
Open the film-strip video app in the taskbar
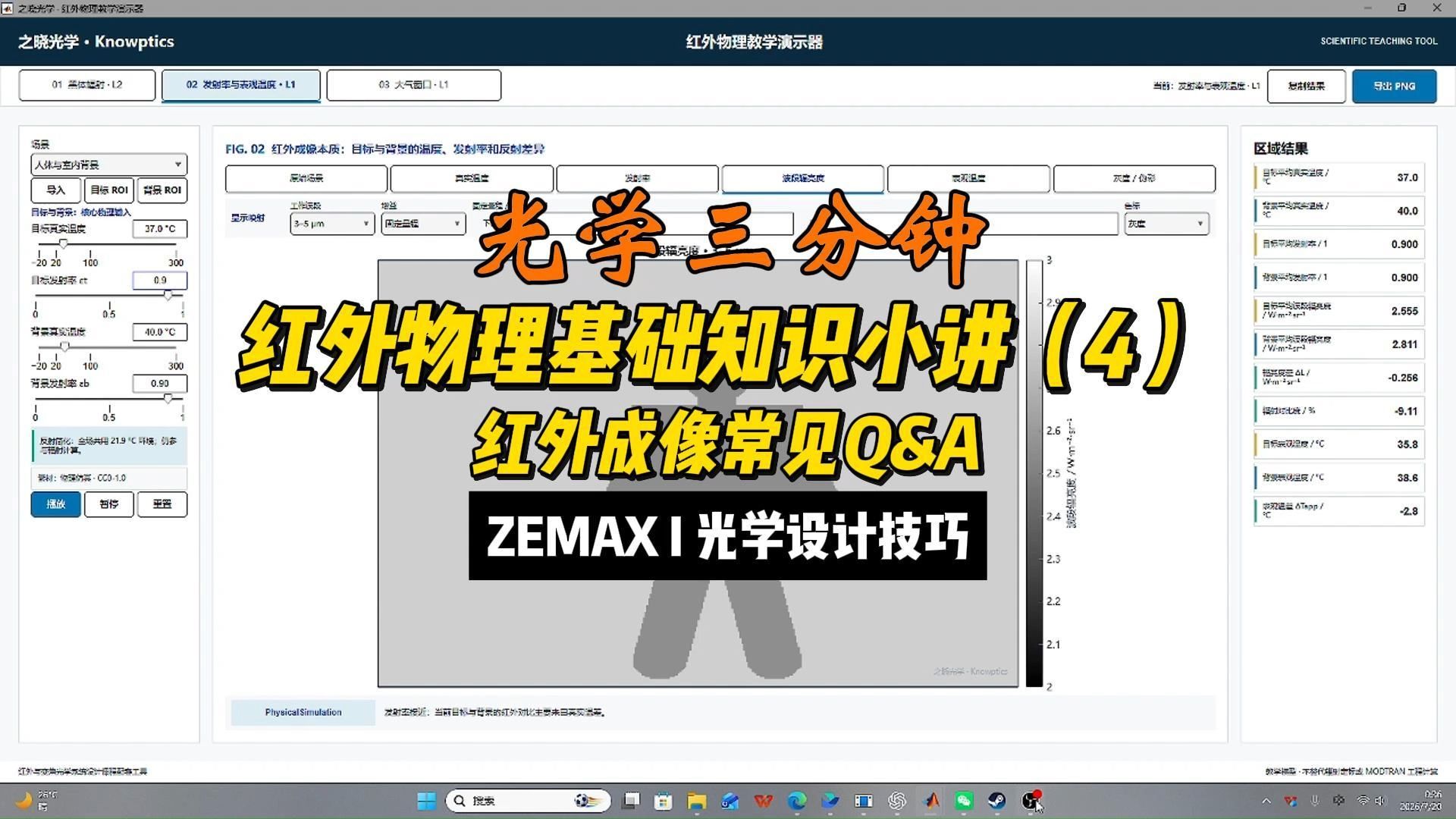[x=864, y=801]
